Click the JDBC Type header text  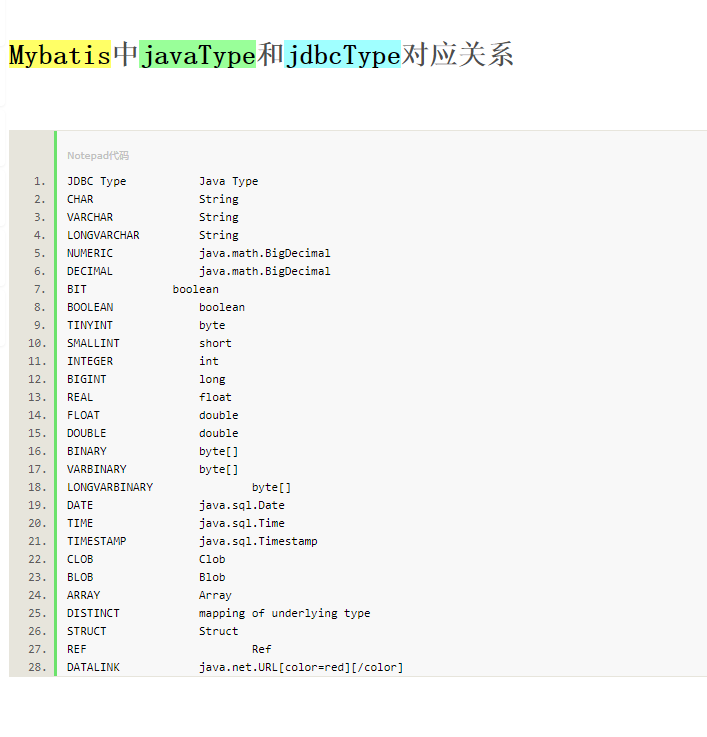(x=96, y=181)
